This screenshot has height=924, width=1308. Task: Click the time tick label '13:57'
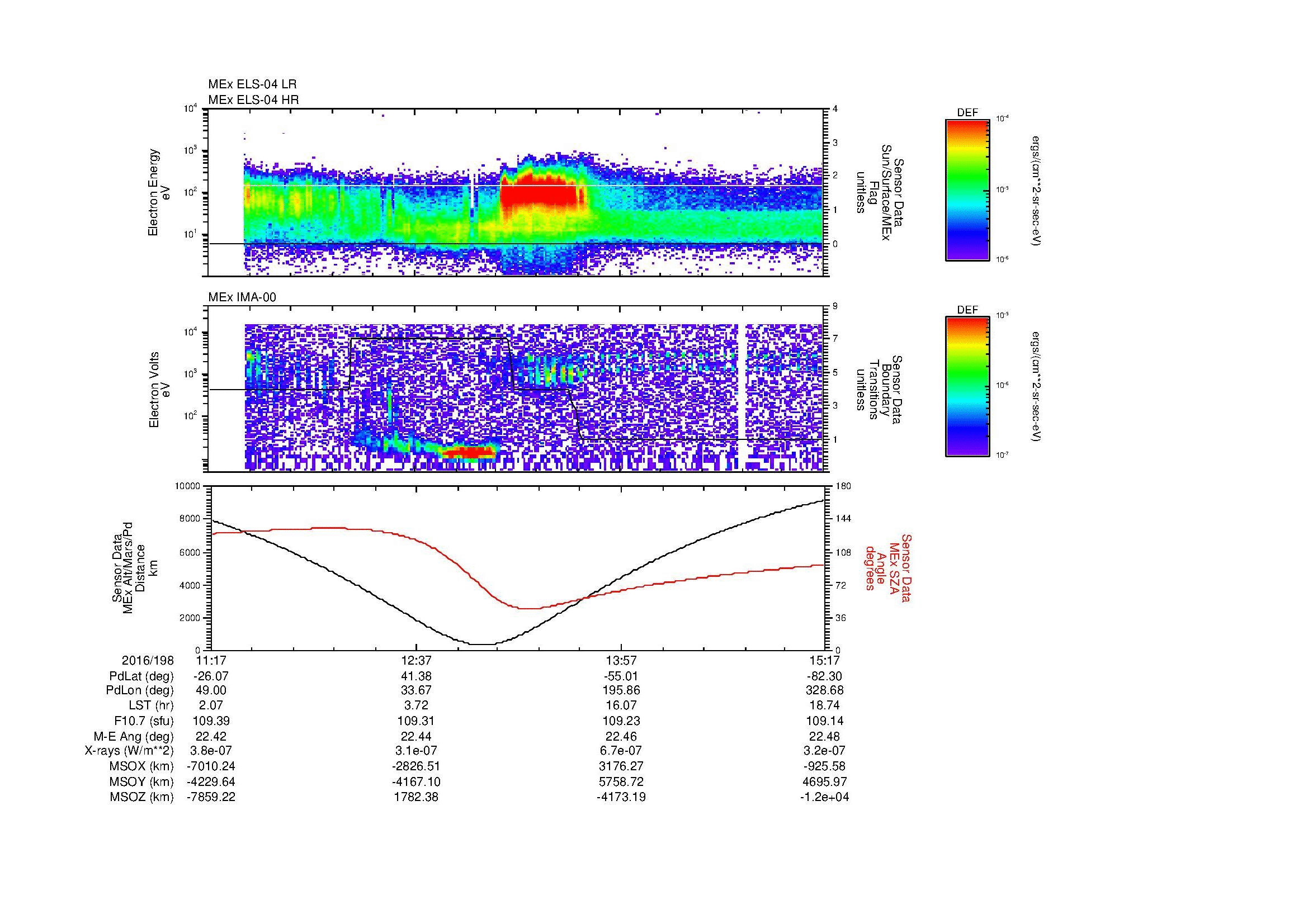(x=621, y=660)
